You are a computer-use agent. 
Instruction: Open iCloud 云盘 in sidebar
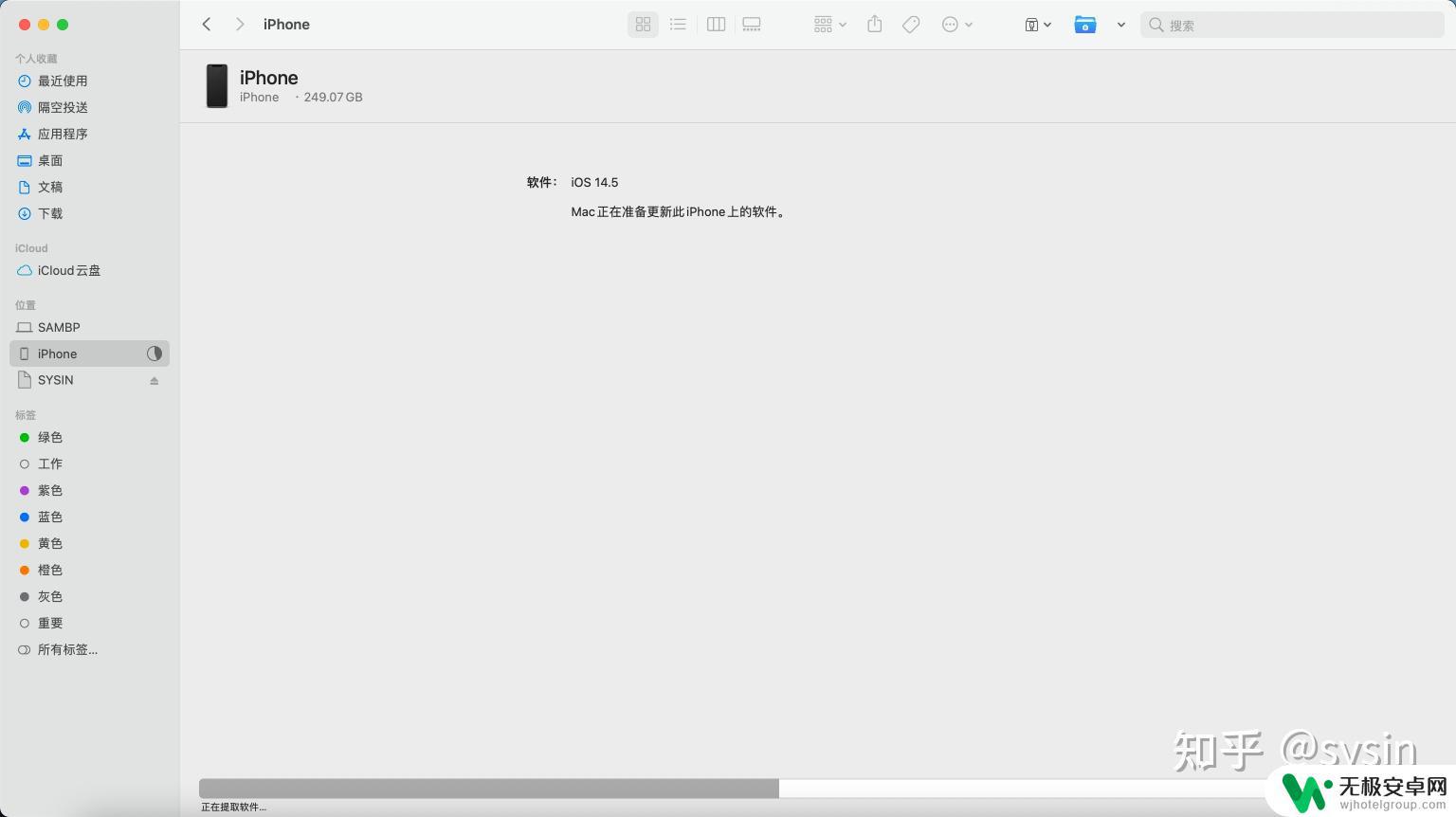click(89, 270)
